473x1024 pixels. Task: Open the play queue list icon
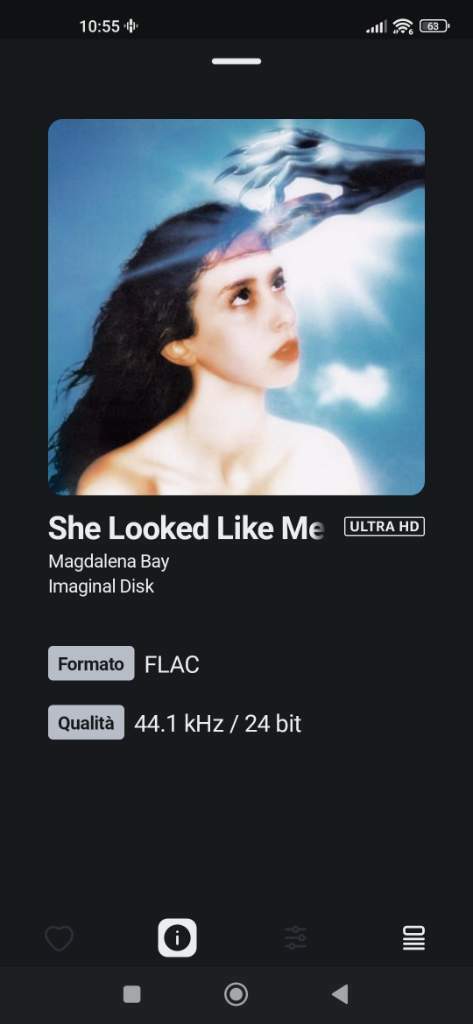(414, 938)
